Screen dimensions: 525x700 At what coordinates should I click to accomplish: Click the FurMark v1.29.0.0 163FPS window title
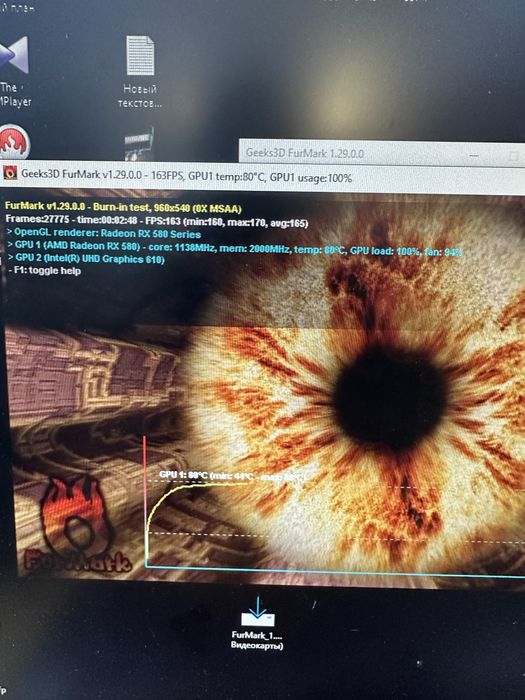point(187,176)
